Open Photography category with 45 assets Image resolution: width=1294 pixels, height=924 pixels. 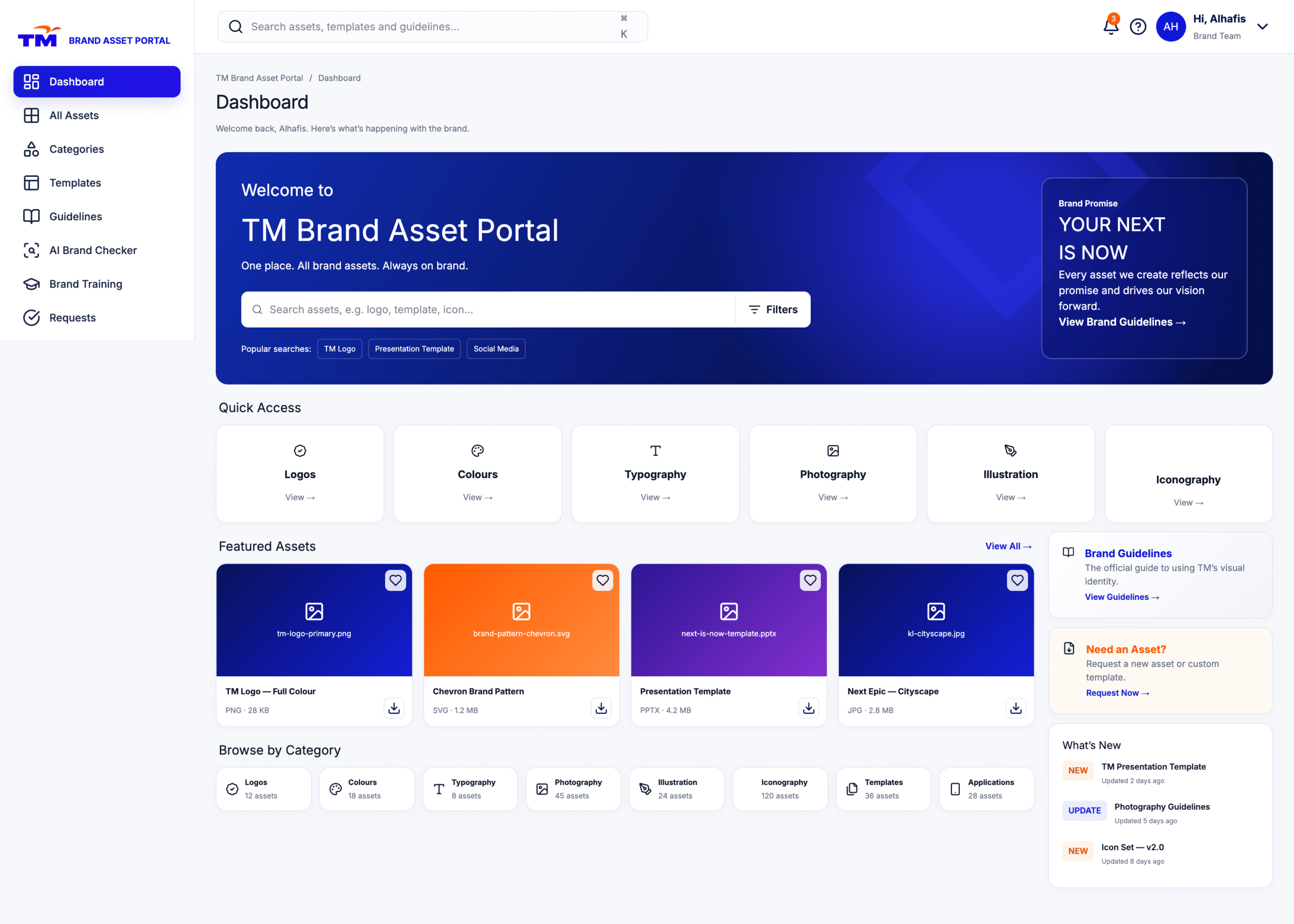point(573,789)
